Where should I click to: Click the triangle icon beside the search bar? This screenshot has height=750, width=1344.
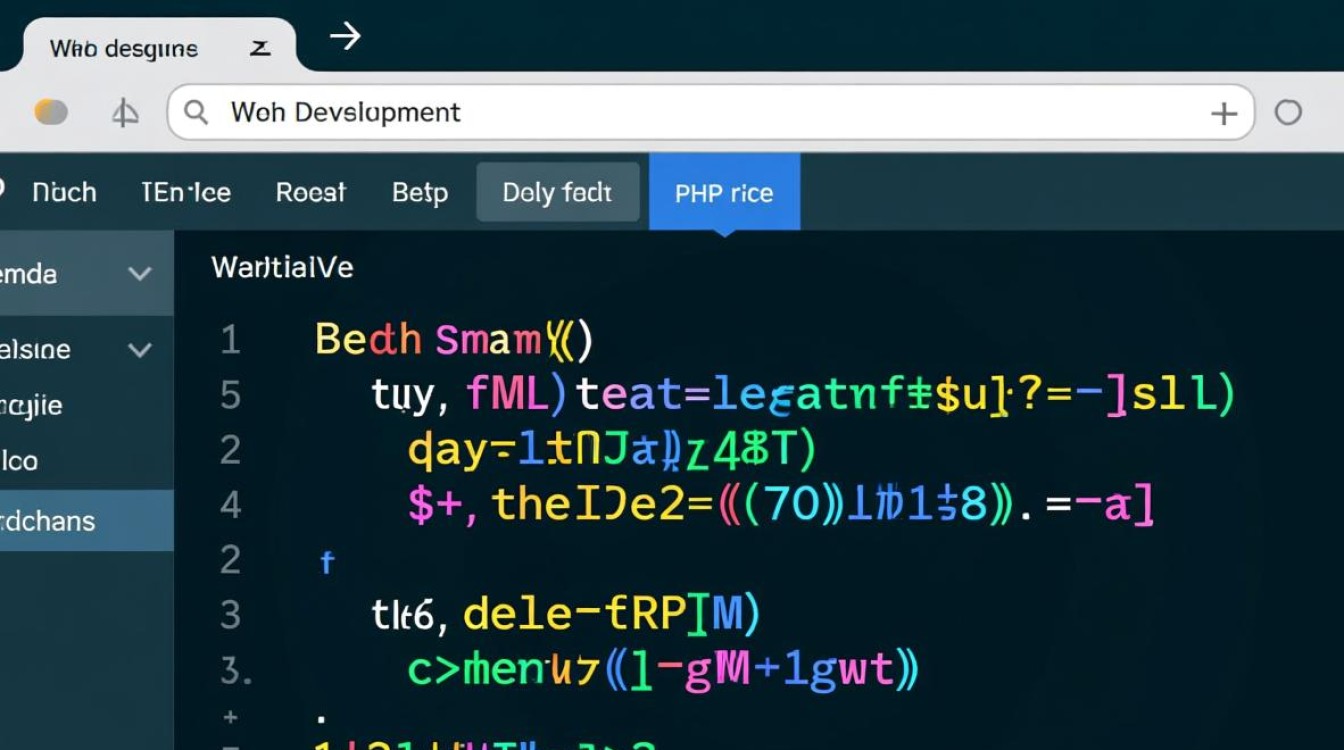(125, 113)
